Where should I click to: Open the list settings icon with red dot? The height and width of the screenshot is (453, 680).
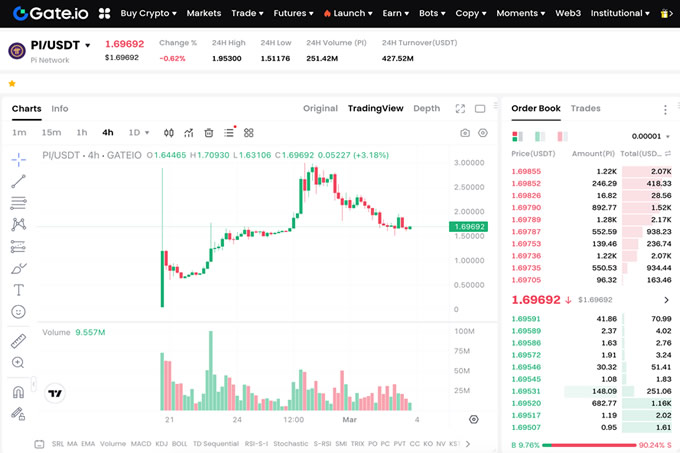click(x=229, y=132)
